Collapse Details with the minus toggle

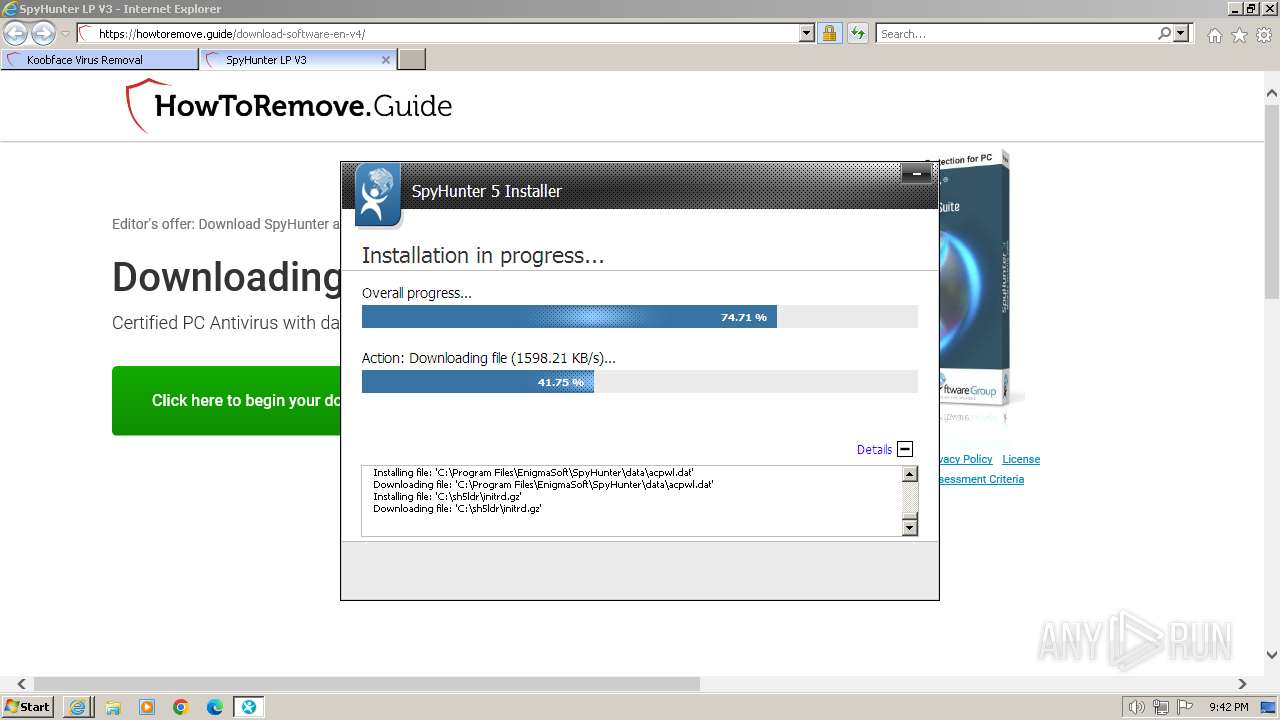[905, 449]
